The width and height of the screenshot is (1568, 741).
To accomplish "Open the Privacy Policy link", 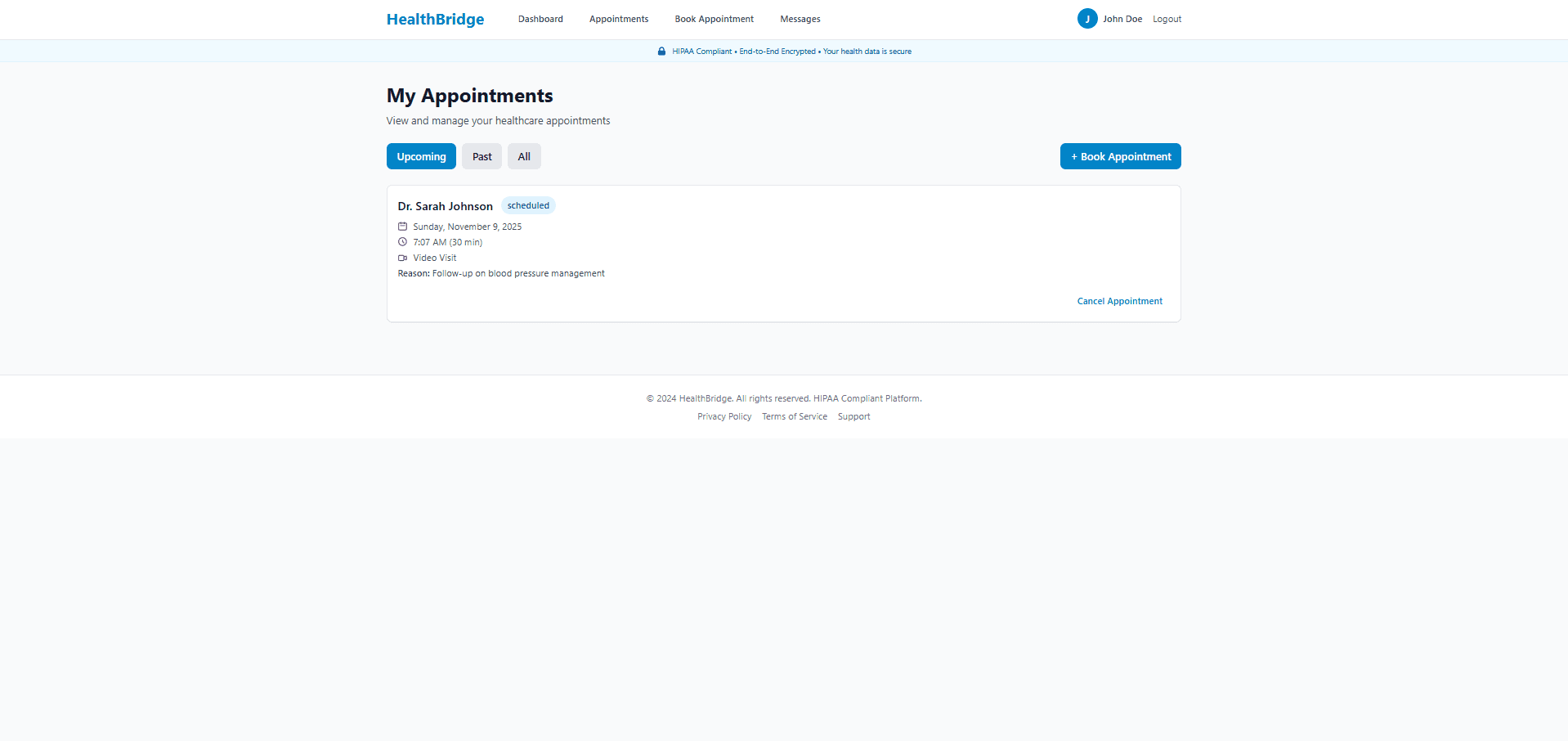I will click(x=724, y=416).
